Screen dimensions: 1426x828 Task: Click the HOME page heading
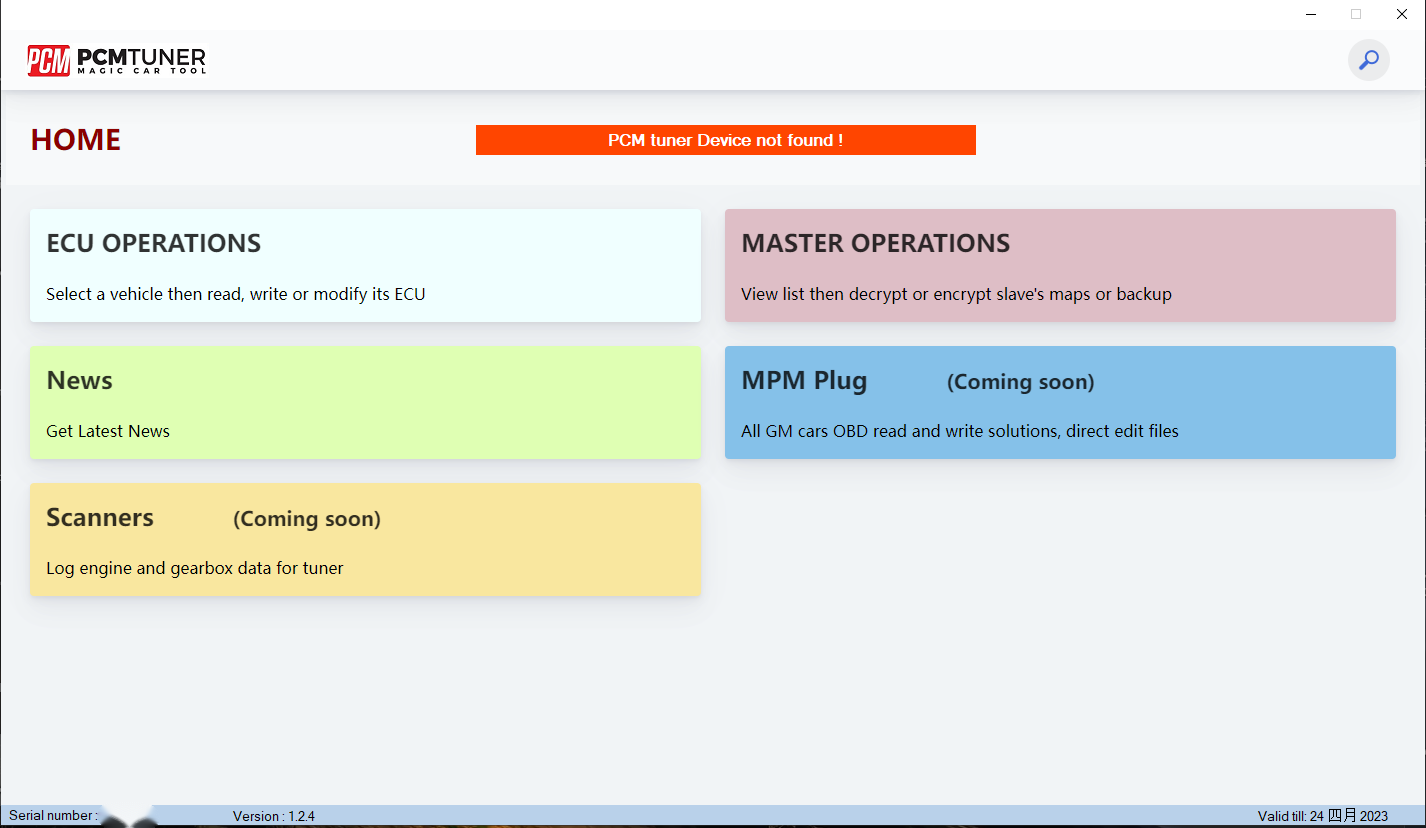click(x=76, y=140)
